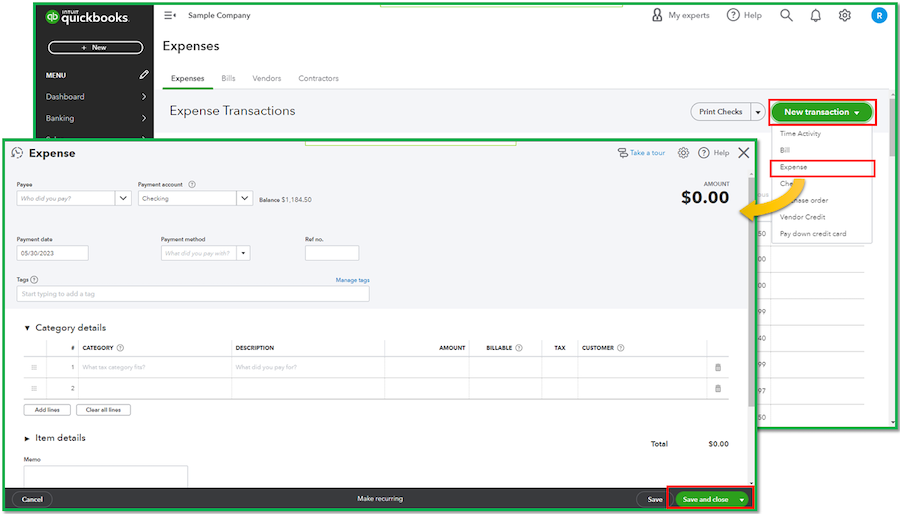Open the New transaction dropdown button
This screenshot has width=900, height=514.
pos(821,112)
